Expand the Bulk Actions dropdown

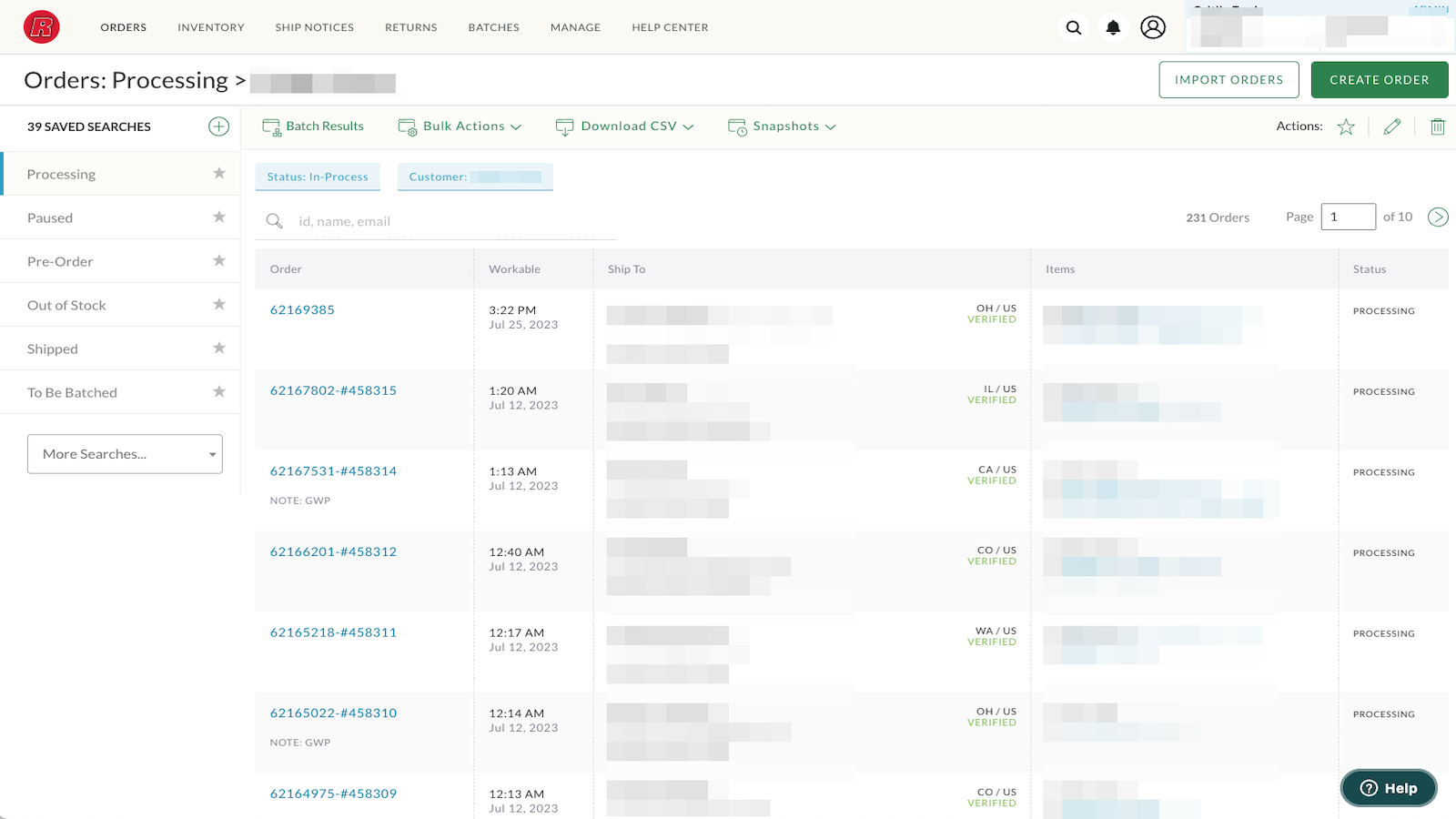[460, 126]
